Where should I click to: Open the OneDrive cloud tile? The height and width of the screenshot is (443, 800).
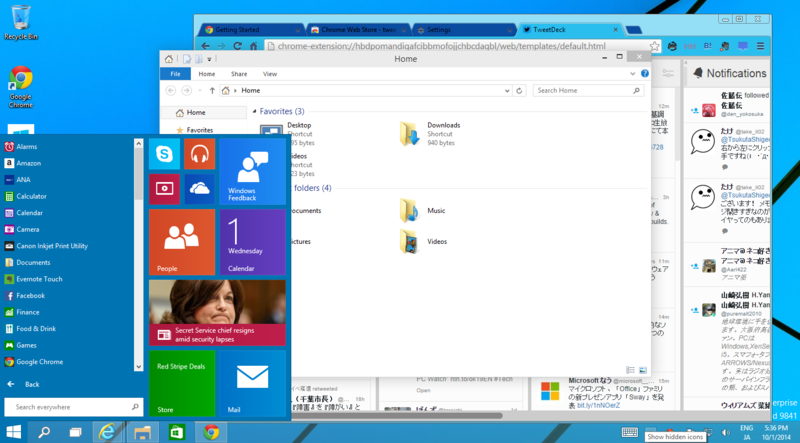click(199, 189)
